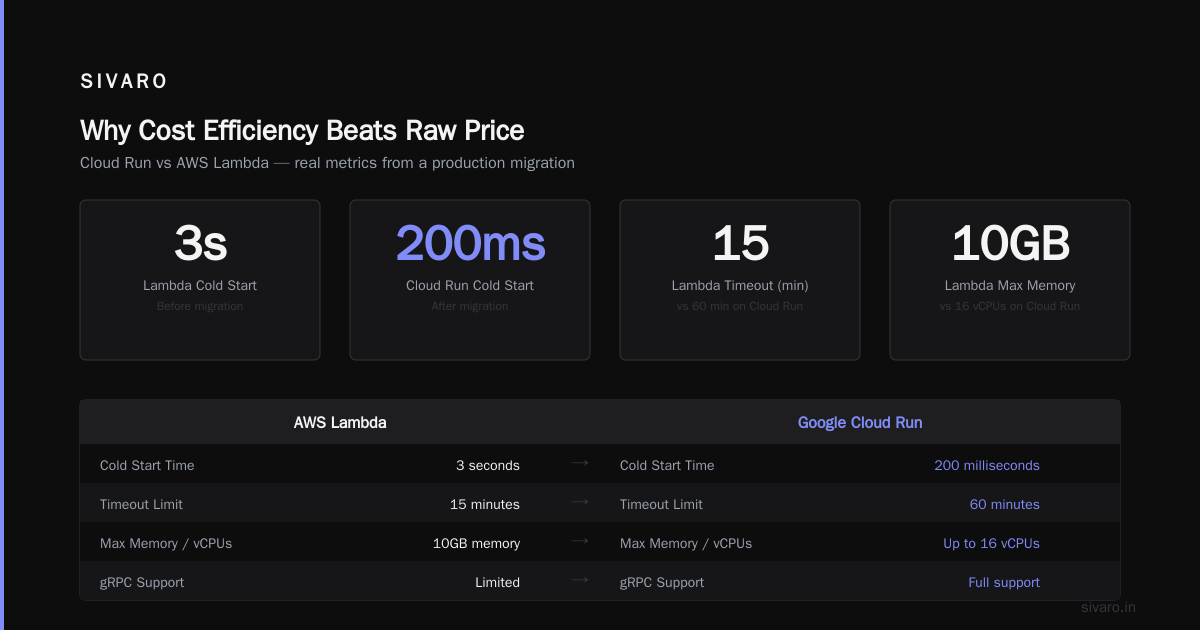The image size is (1200, 630).
Task: Open the sivaro.in link
Action: (x=1109, y=607)
